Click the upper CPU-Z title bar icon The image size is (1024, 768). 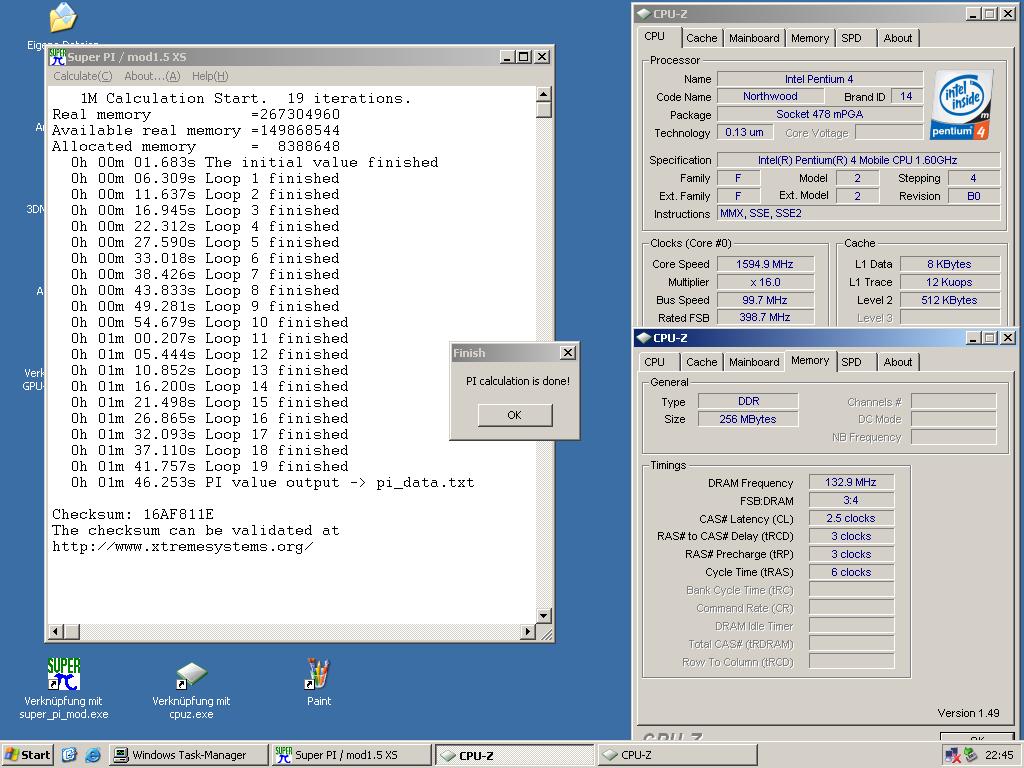point(643,14)
